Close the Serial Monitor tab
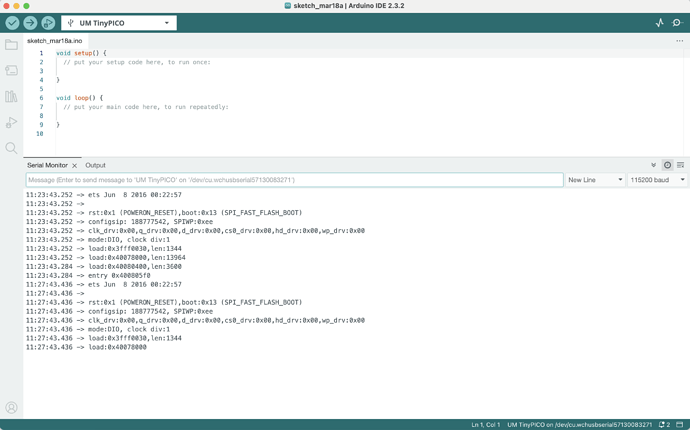The height and width of the screenshot is (430, 690). 74,165
